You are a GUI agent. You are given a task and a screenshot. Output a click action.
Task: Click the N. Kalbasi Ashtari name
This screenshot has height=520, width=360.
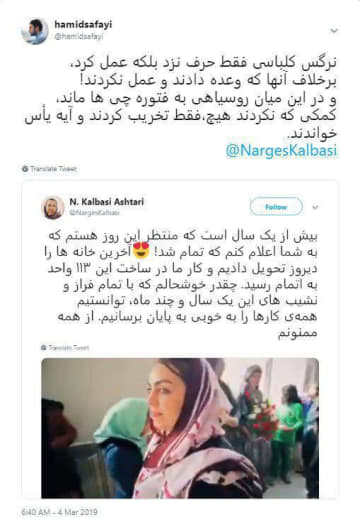point(107,202)
